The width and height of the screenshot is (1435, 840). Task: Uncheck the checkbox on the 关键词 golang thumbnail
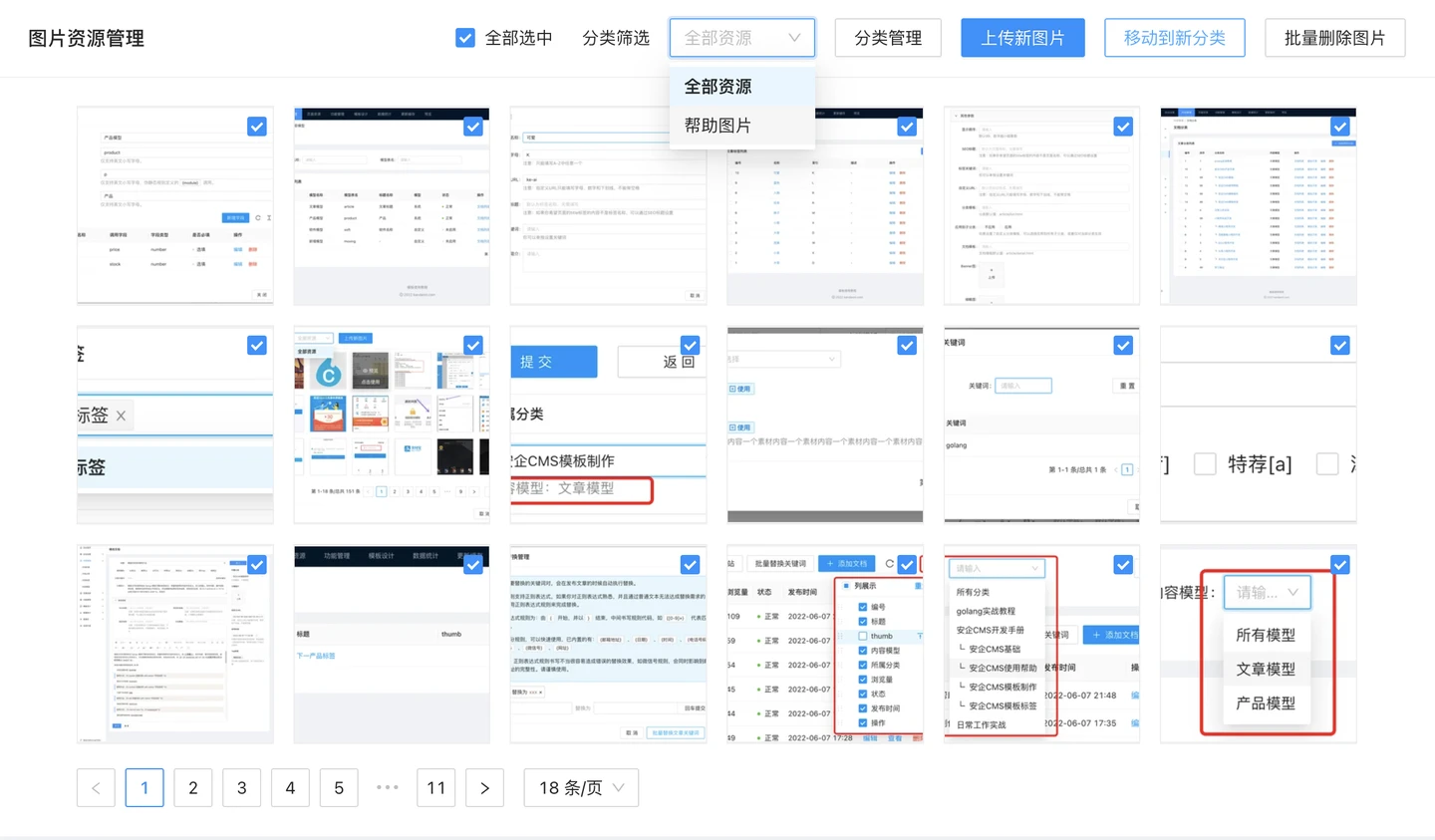pos(1123,346)
